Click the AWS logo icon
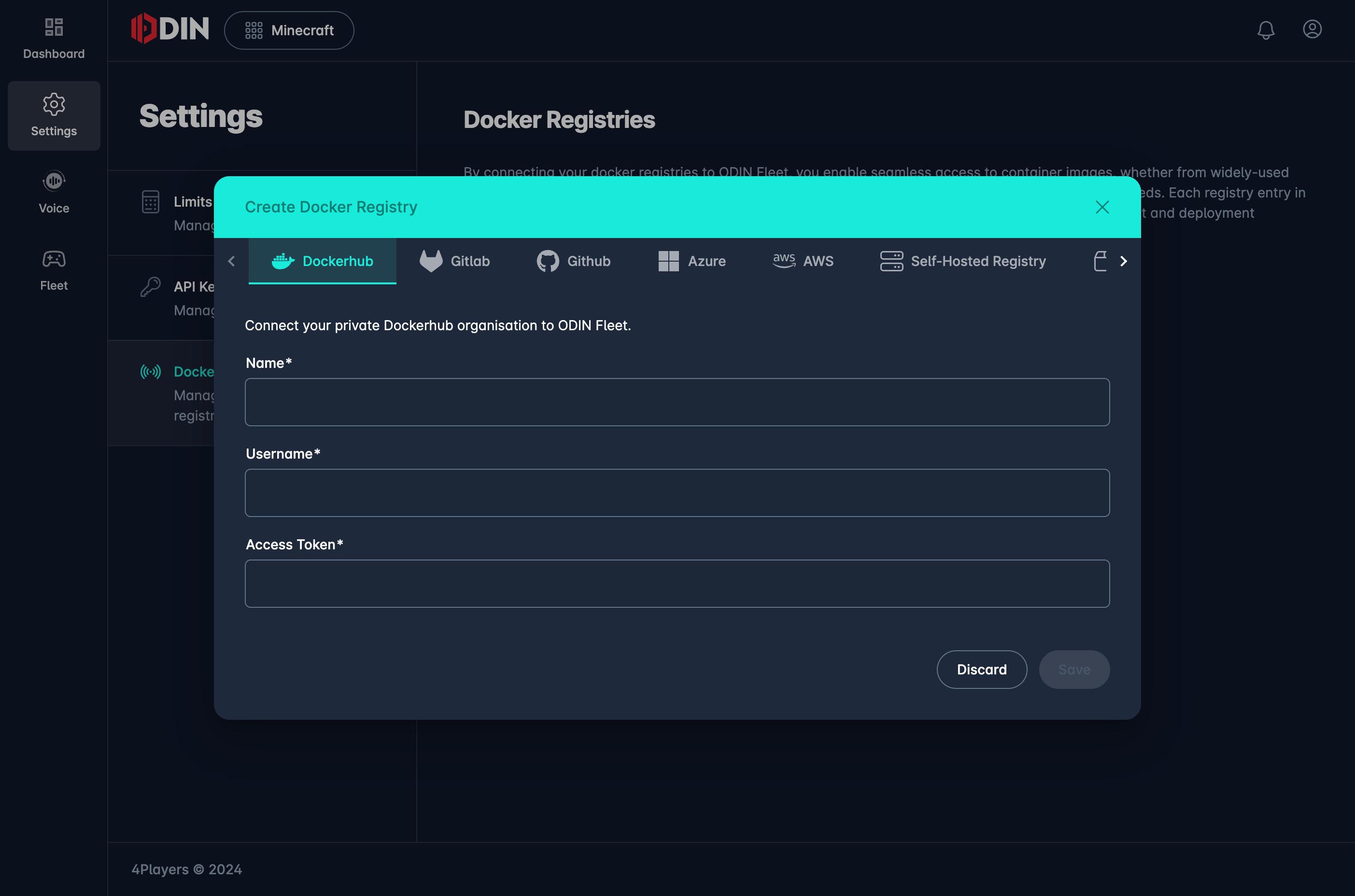 784,261
